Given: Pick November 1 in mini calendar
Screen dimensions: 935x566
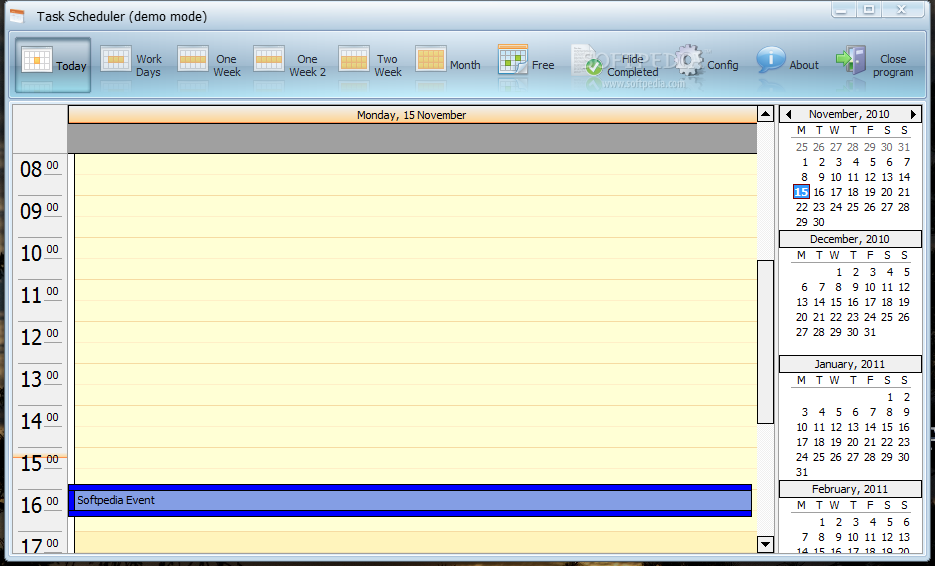Looking at the screenshot, I should click(804, 162).
